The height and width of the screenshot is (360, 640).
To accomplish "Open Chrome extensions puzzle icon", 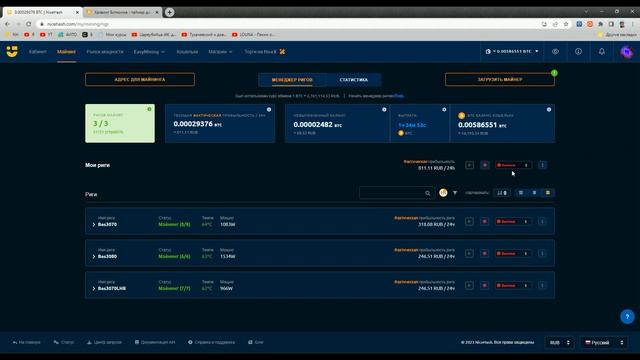I will click(600, 24).
